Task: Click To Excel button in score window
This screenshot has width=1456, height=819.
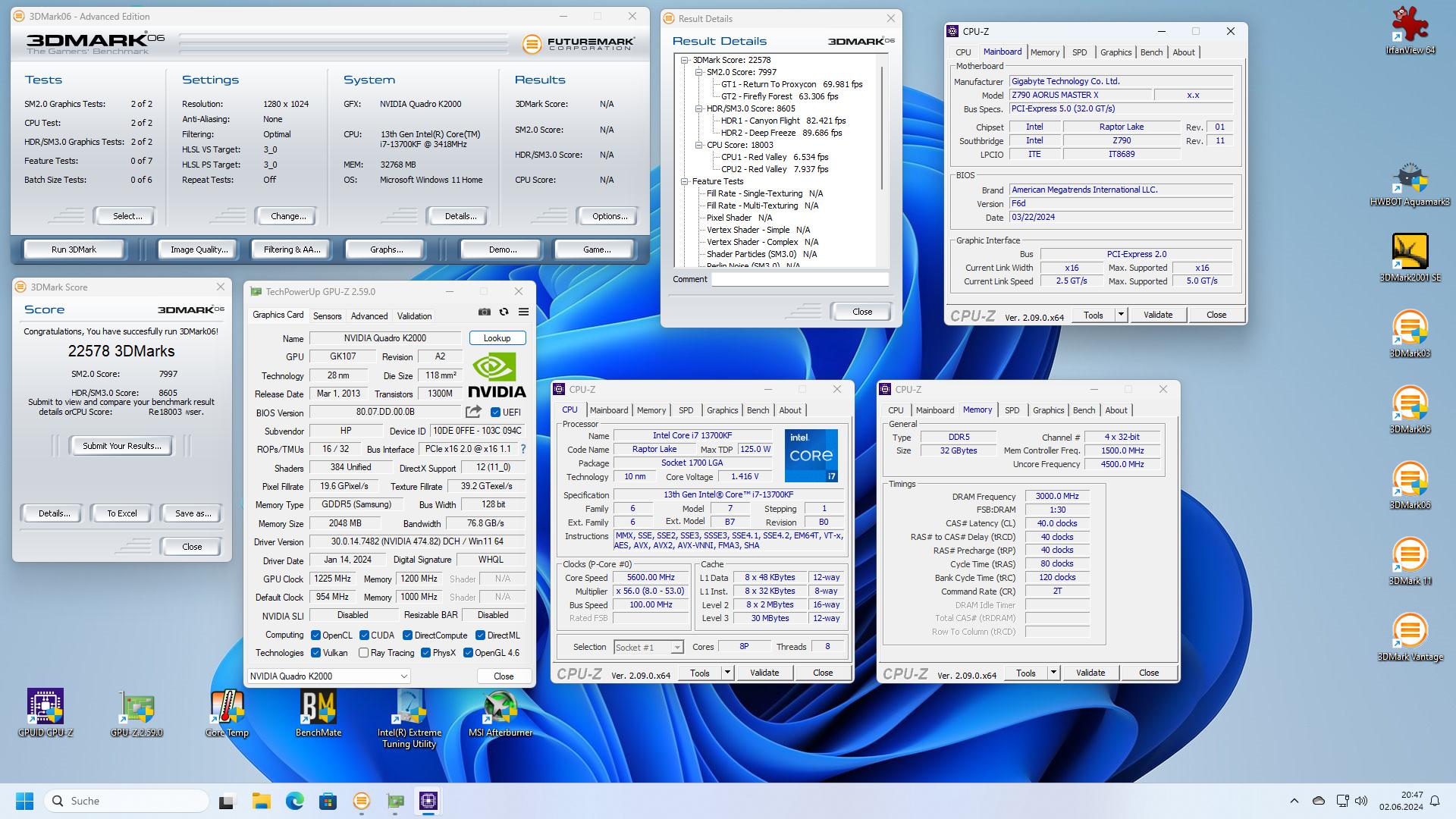Action: pyautogui.click(x=122, y=513)
